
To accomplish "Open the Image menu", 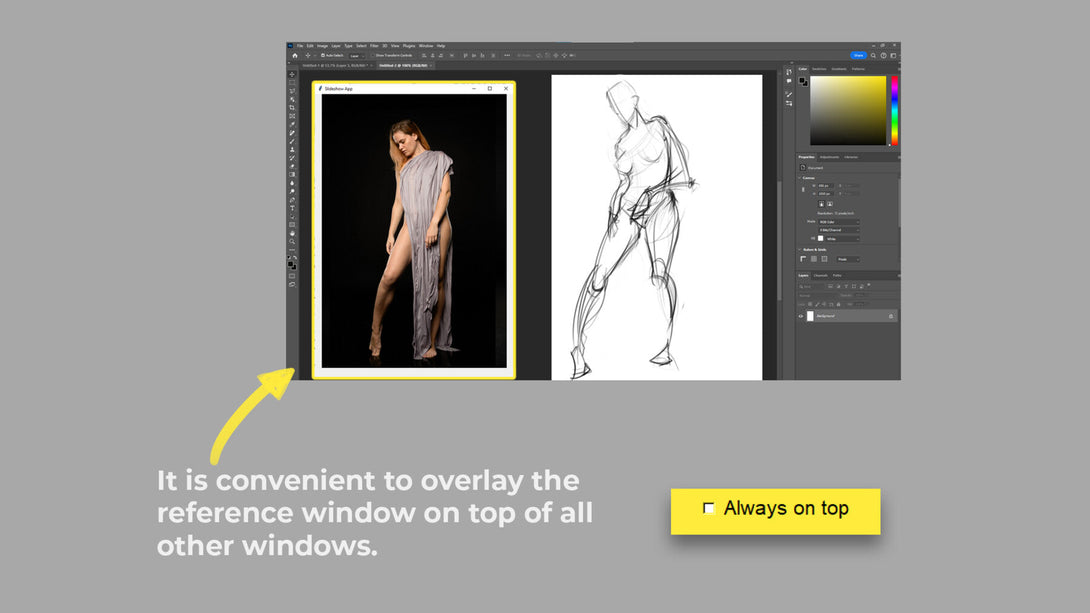I will (x=323, y=46).
